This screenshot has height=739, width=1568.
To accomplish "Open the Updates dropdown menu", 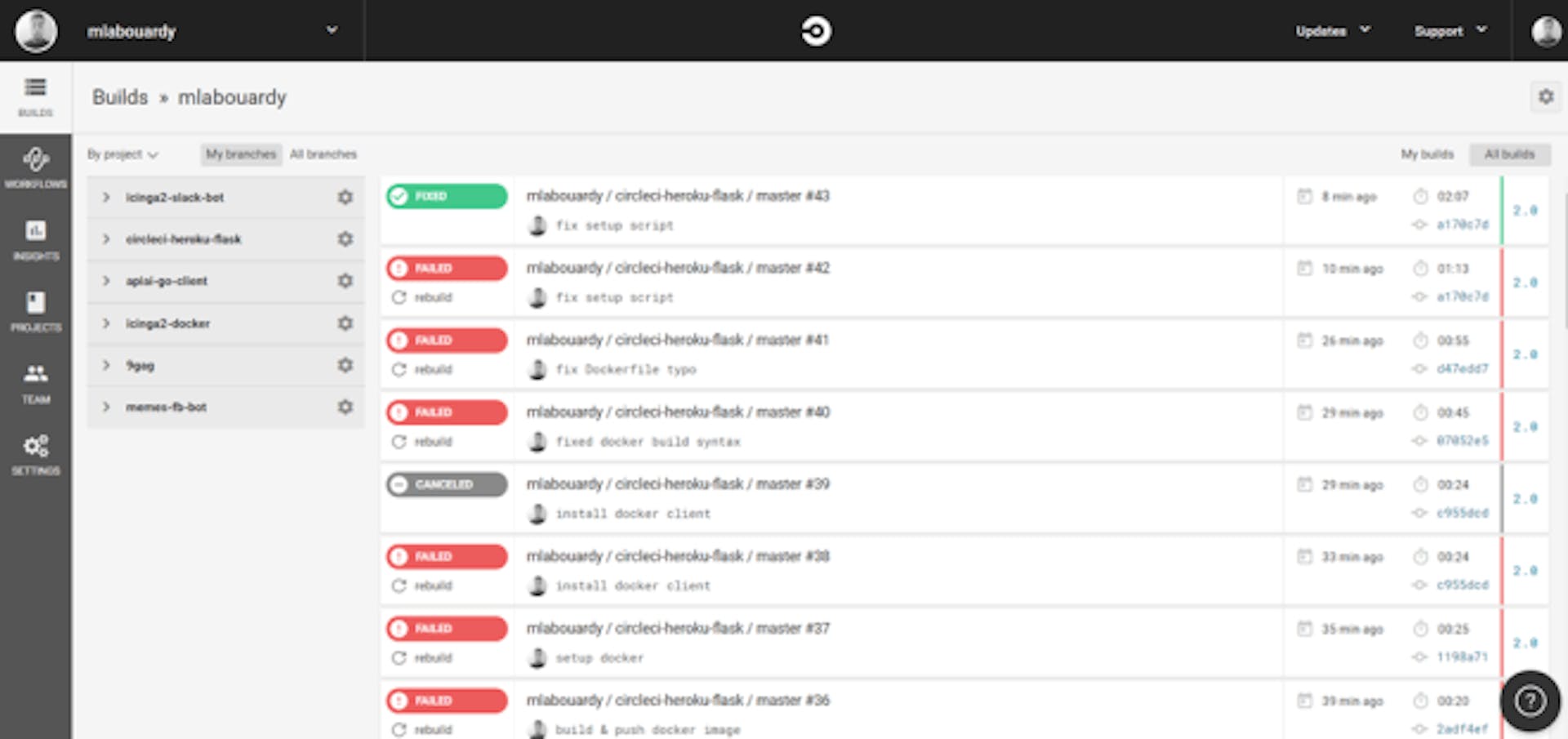I will (1333, 31).
